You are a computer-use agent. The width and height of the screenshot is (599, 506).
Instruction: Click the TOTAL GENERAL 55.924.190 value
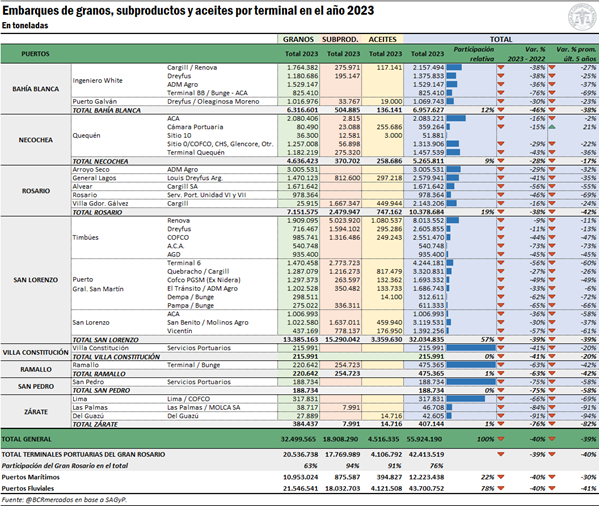(x=424, y=439)
